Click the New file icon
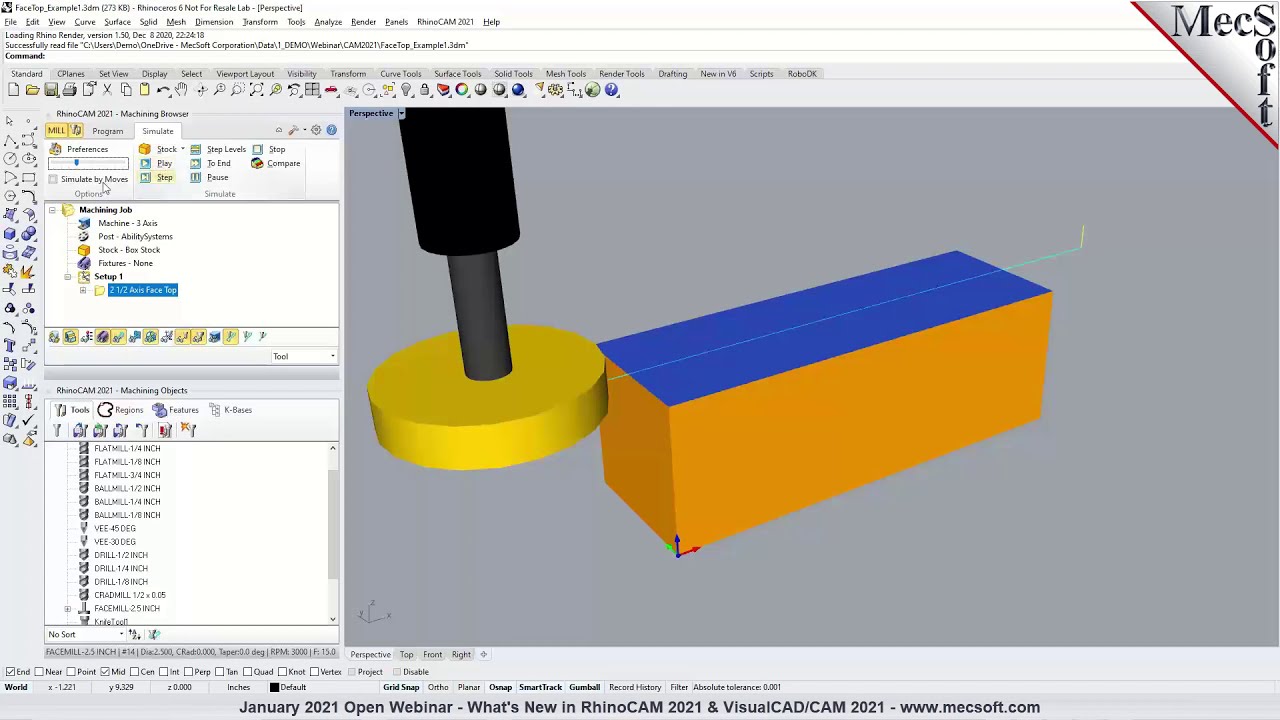 pyautogui.click(x=13, y=90)
